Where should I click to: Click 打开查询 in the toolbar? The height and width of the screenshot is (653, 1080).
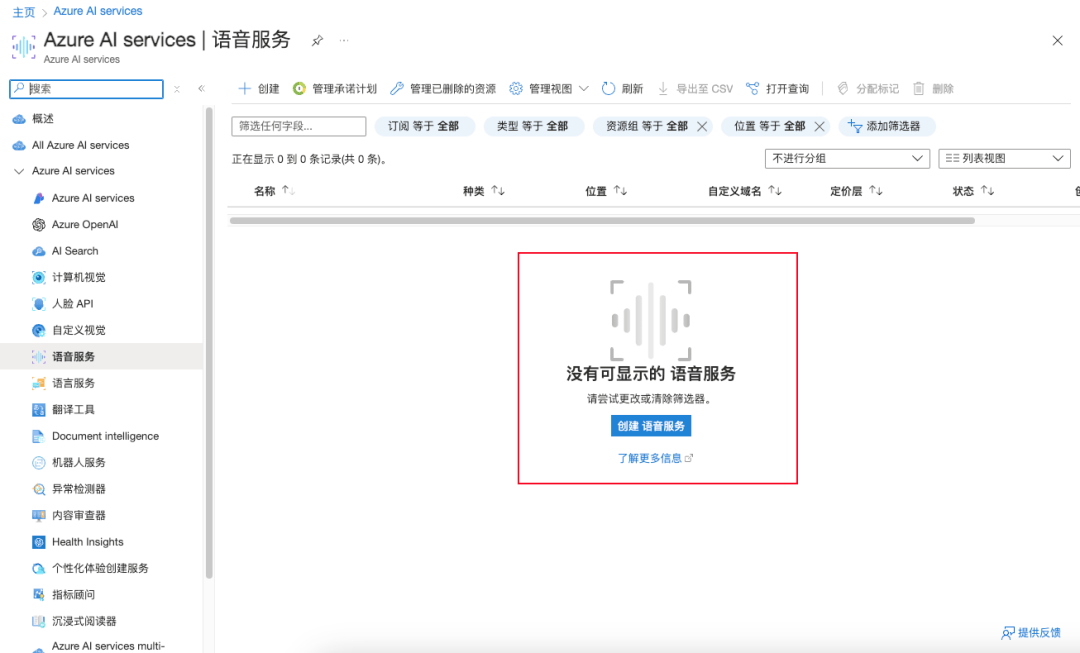pyautogui.click(x=778, y=89)
